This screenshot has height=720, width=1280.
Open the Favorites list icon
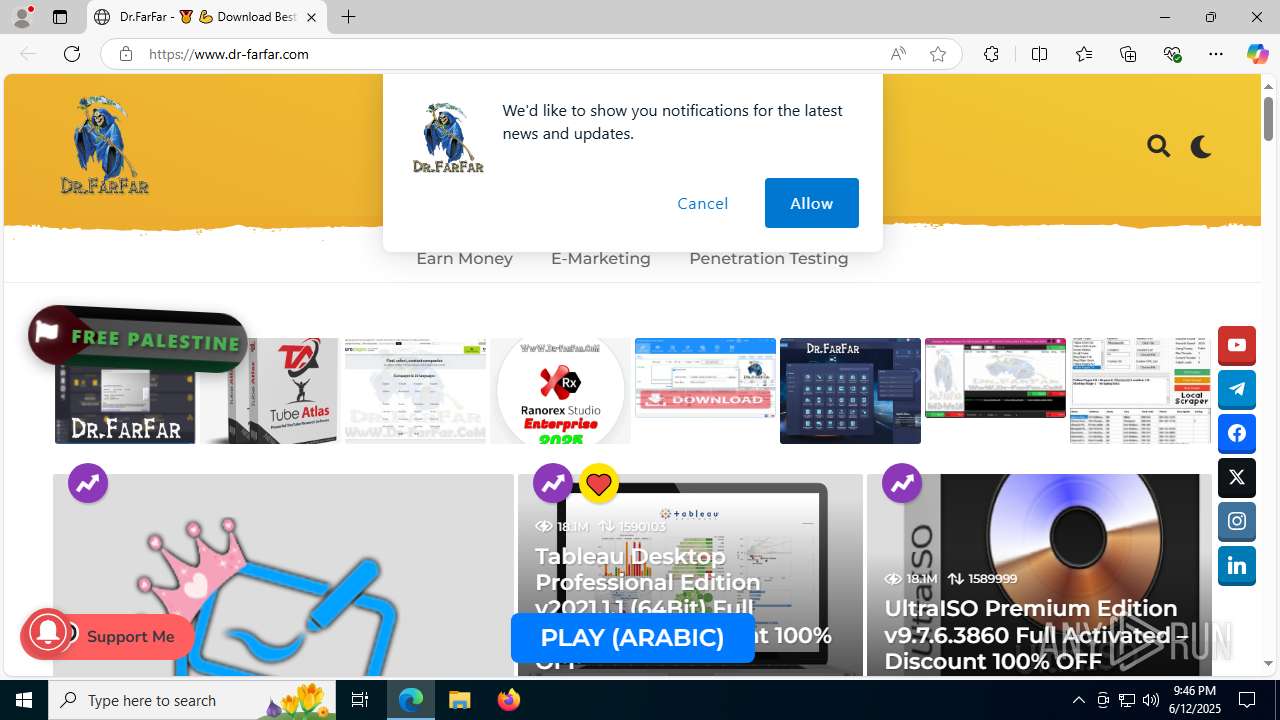point(1084,54)
